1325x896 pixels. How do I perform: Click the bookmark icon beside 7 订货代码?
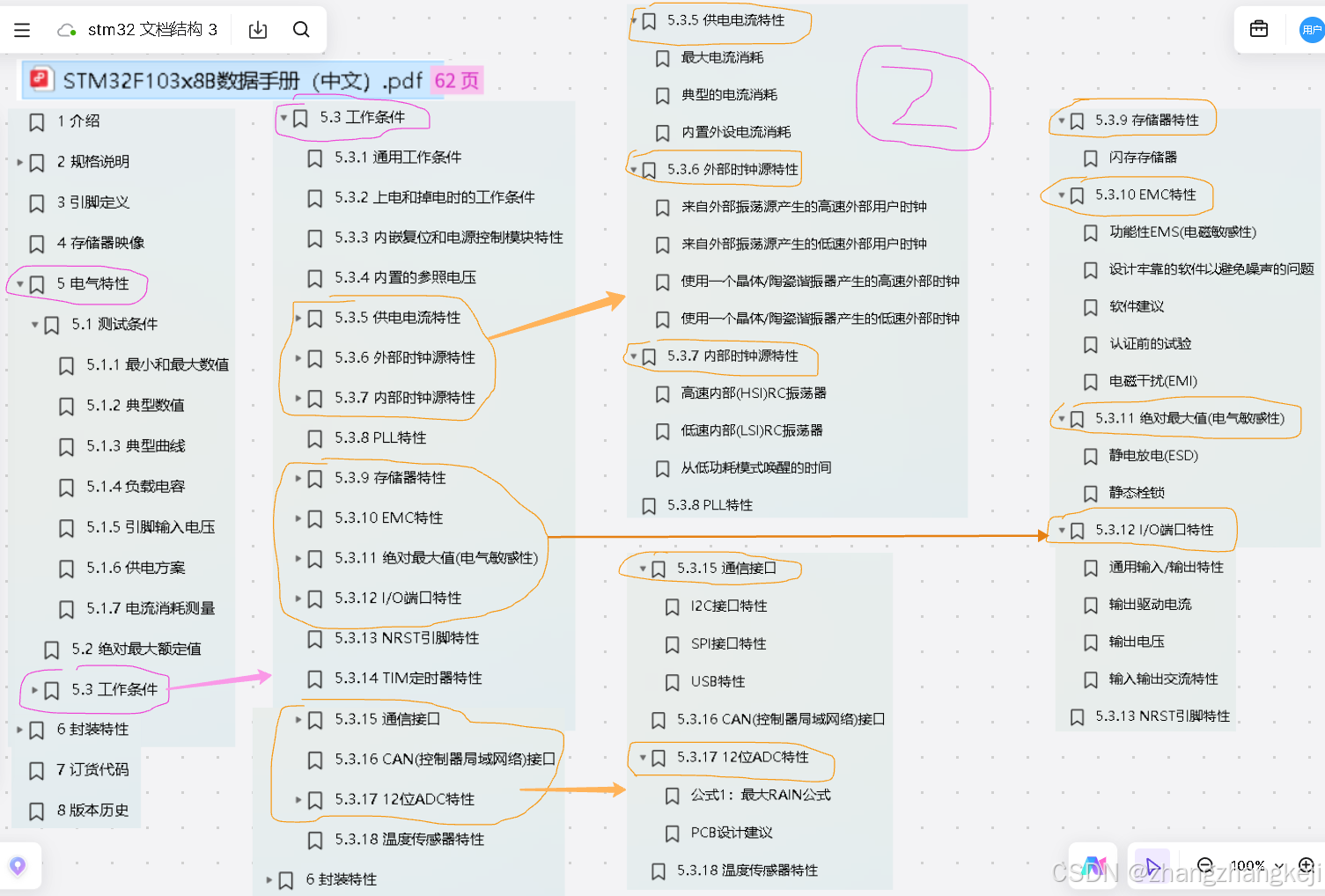pyautogui.click(x=37, y=771)
